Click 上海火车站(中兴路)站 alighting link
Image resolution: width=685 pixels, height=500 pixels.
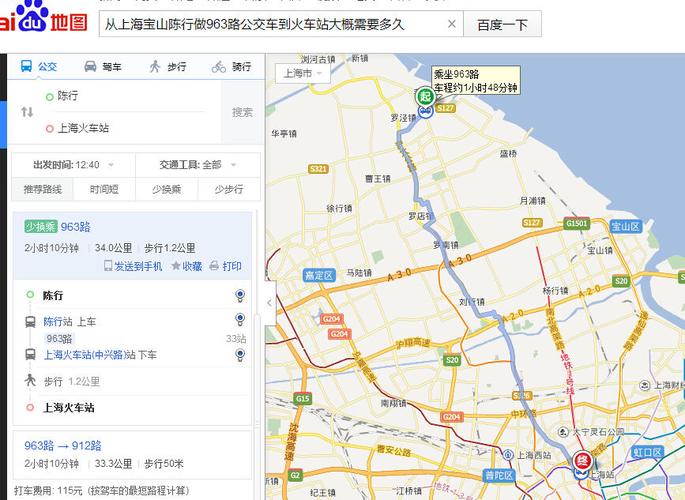[x=90, y=355]
